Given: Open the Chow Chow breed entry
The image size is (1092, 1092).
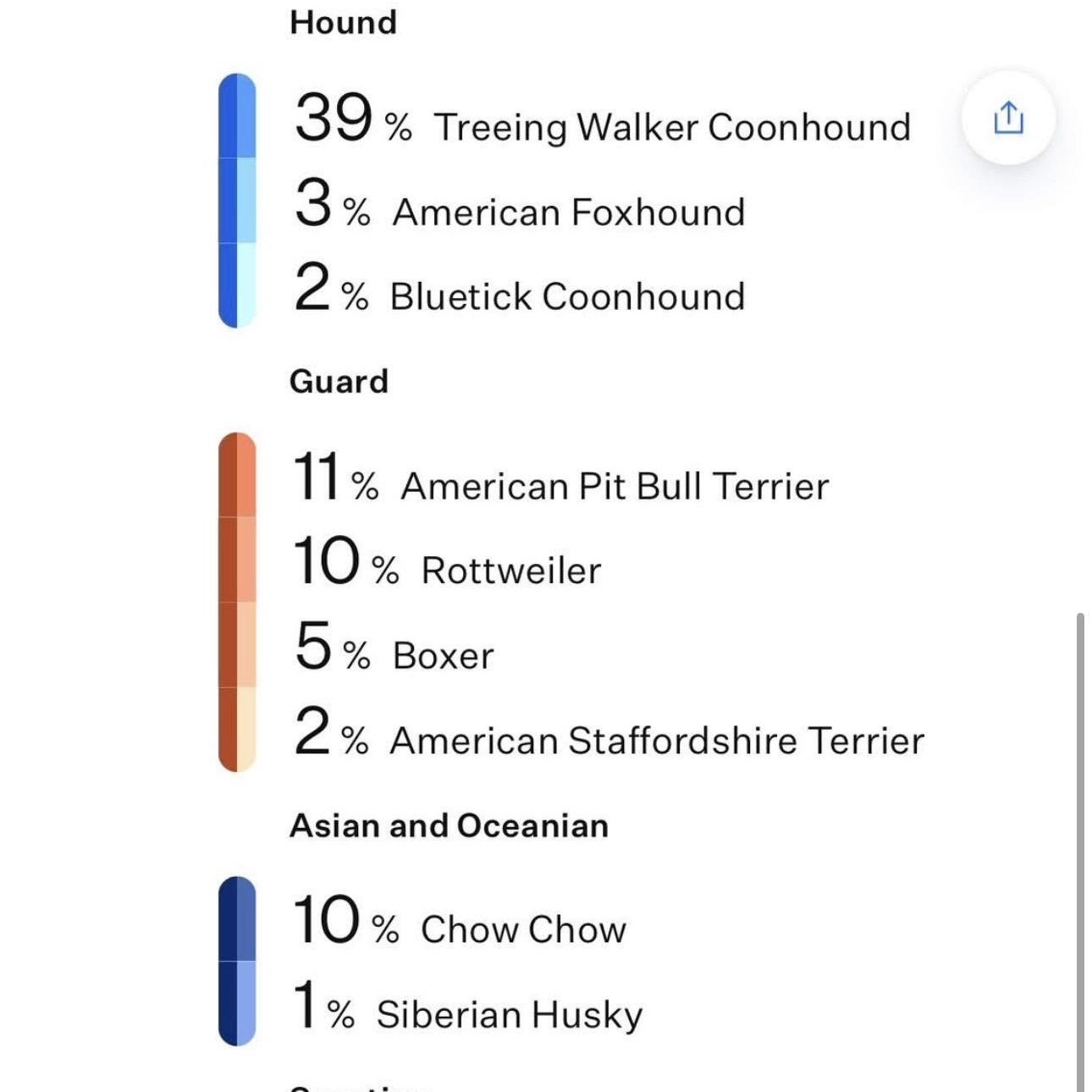Looking at the screenshot, I should pyautogui.click(x=523, y=929).
